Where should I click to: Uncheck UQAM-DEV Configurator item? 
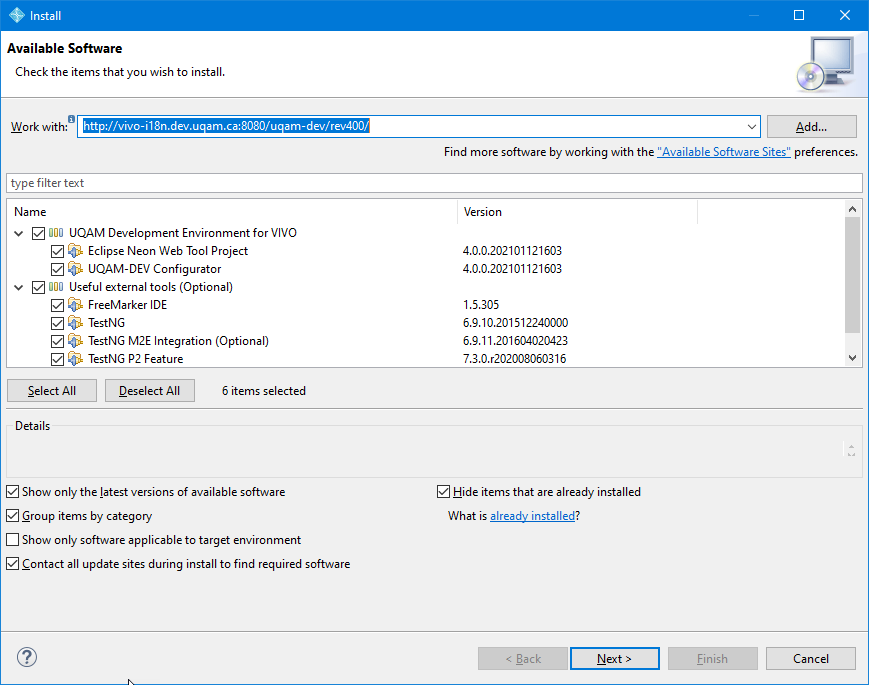click(x=57, y=269)
